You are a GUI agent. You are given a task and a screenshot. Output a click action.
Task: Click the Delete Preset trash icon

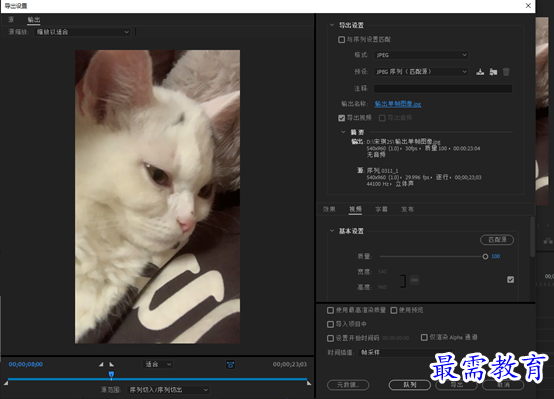coord(506,72)
